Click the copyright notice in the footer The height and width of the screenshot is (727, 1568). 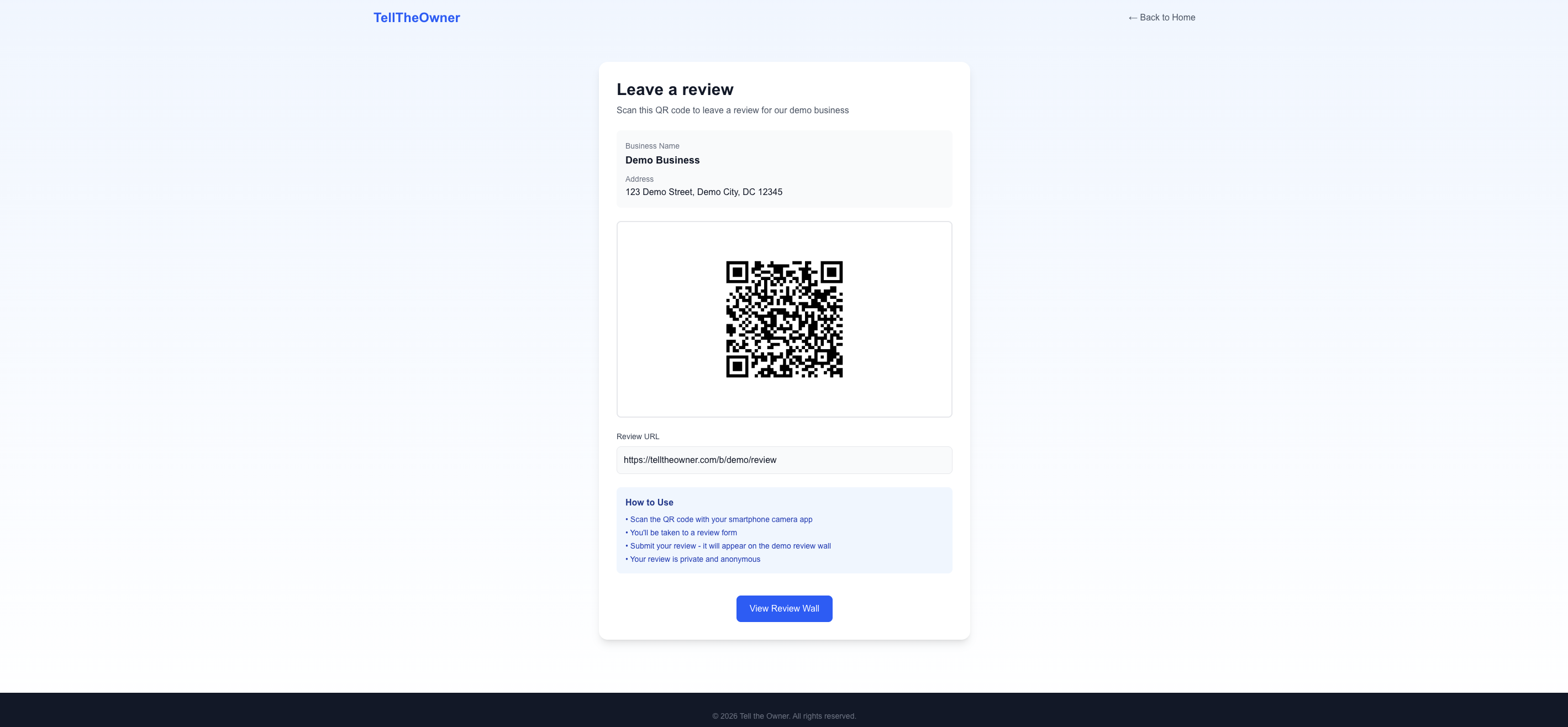(x=784, y=716)
